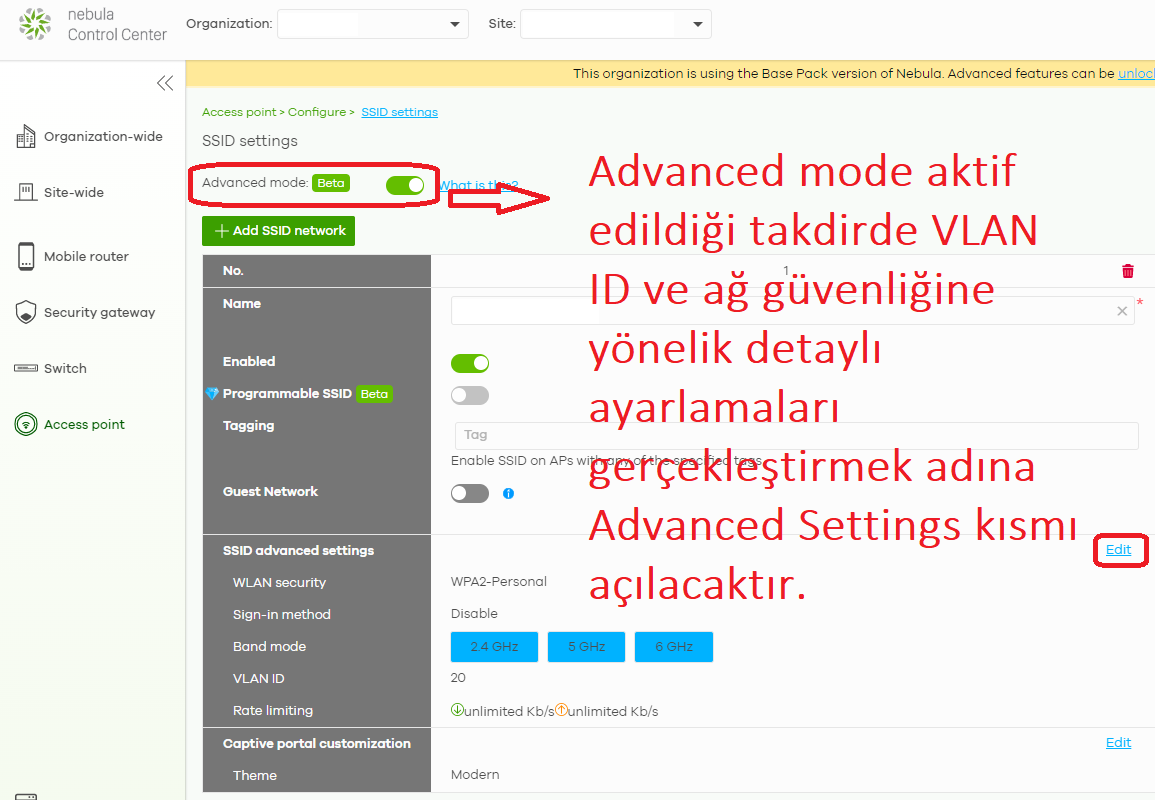1162x800 pixels.
Task: Click the Switch device icon
Action: click(x=26, y=369)
